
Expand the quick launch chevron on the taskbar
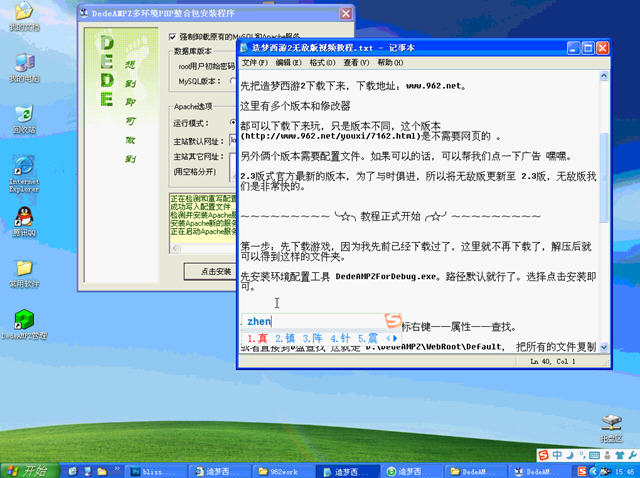(x=117, y=469)
